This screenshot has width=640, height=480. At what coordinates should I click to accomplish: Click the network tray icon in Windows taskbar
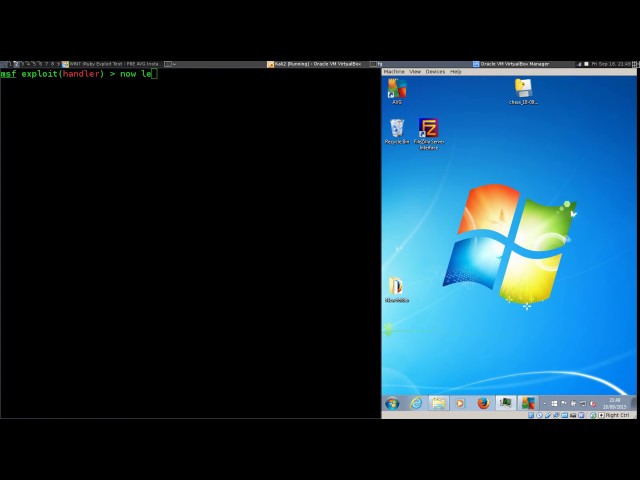coord(583,403)
